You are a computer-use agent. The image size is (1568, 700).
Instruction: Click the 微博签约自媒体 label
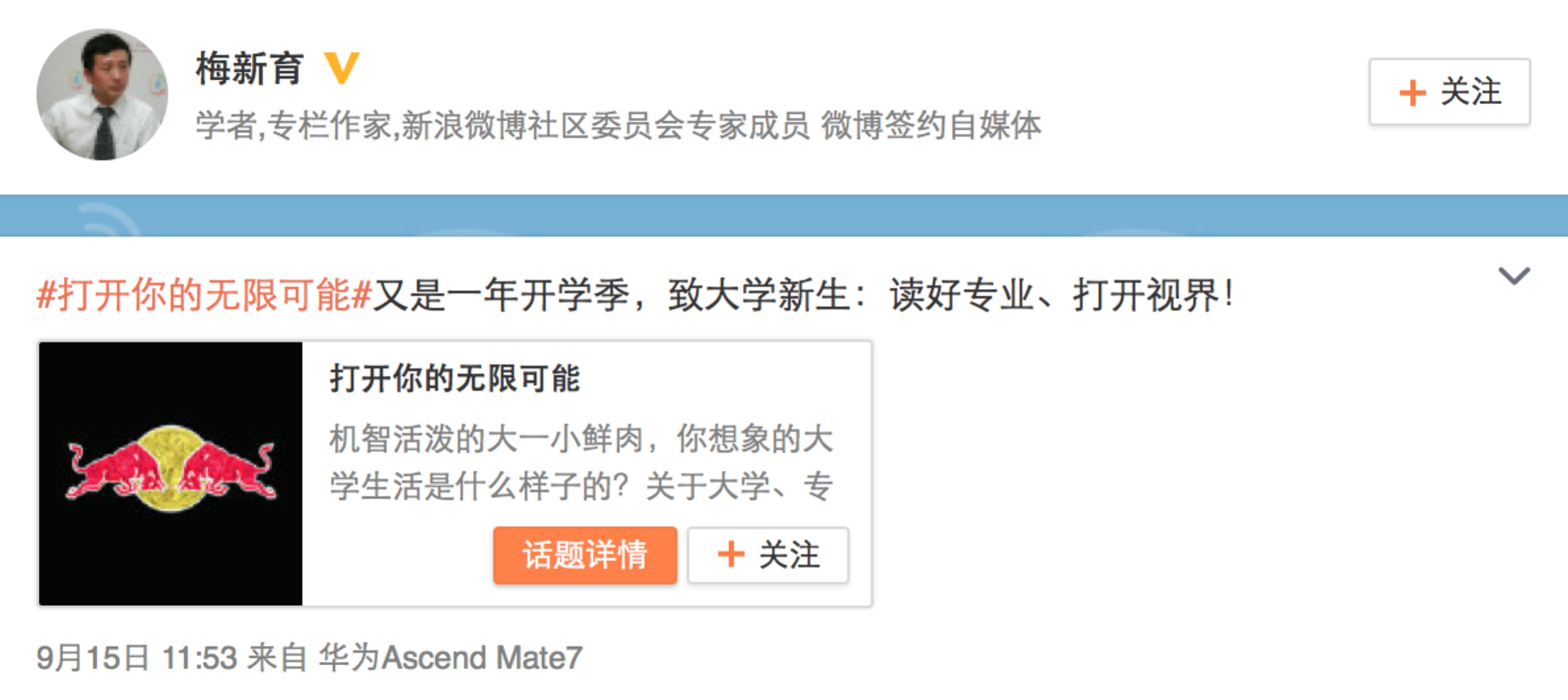point(931,125)
